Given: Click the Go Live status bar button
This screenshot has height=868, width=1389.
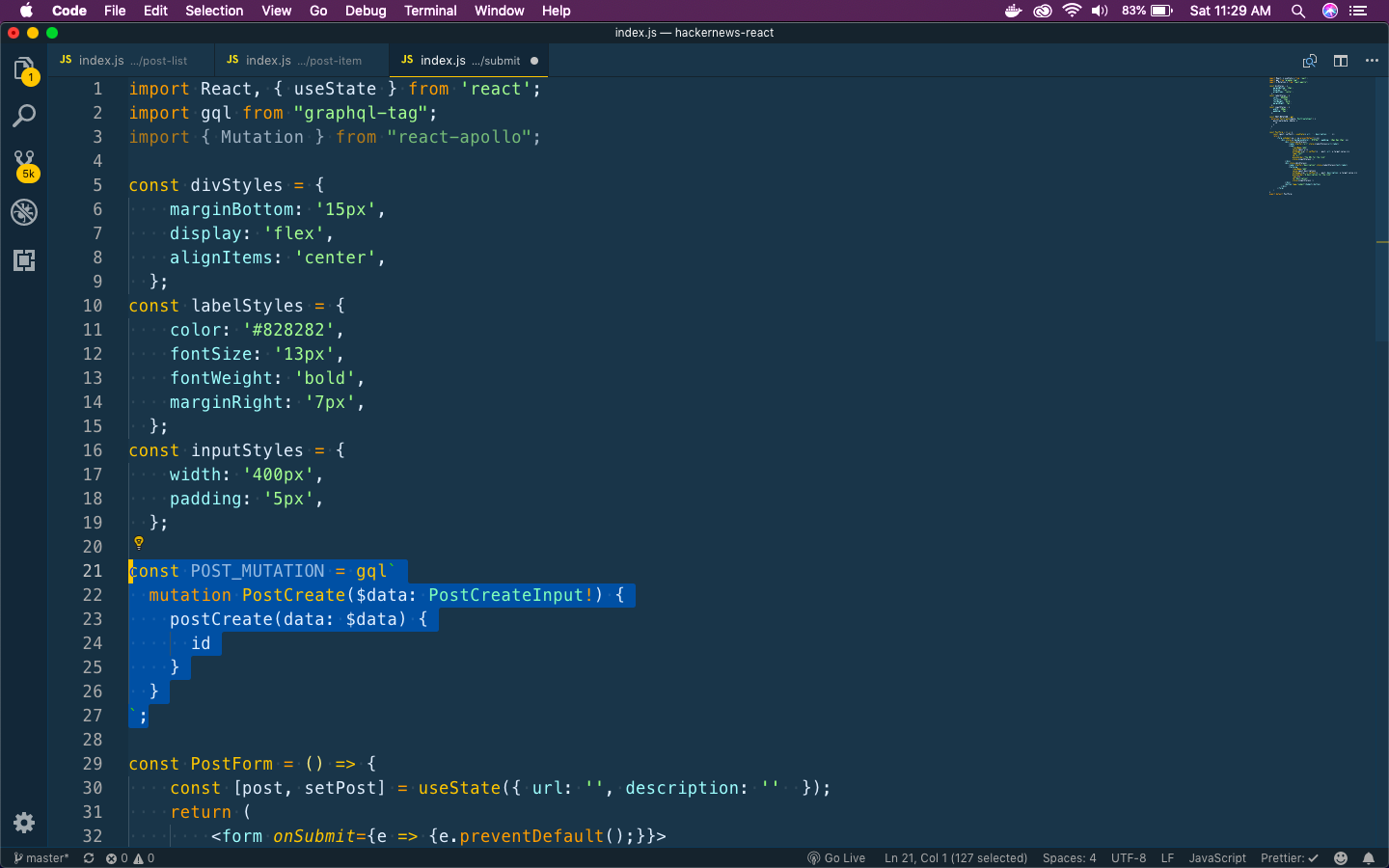Looking at the screenshot, I should 836,858.
